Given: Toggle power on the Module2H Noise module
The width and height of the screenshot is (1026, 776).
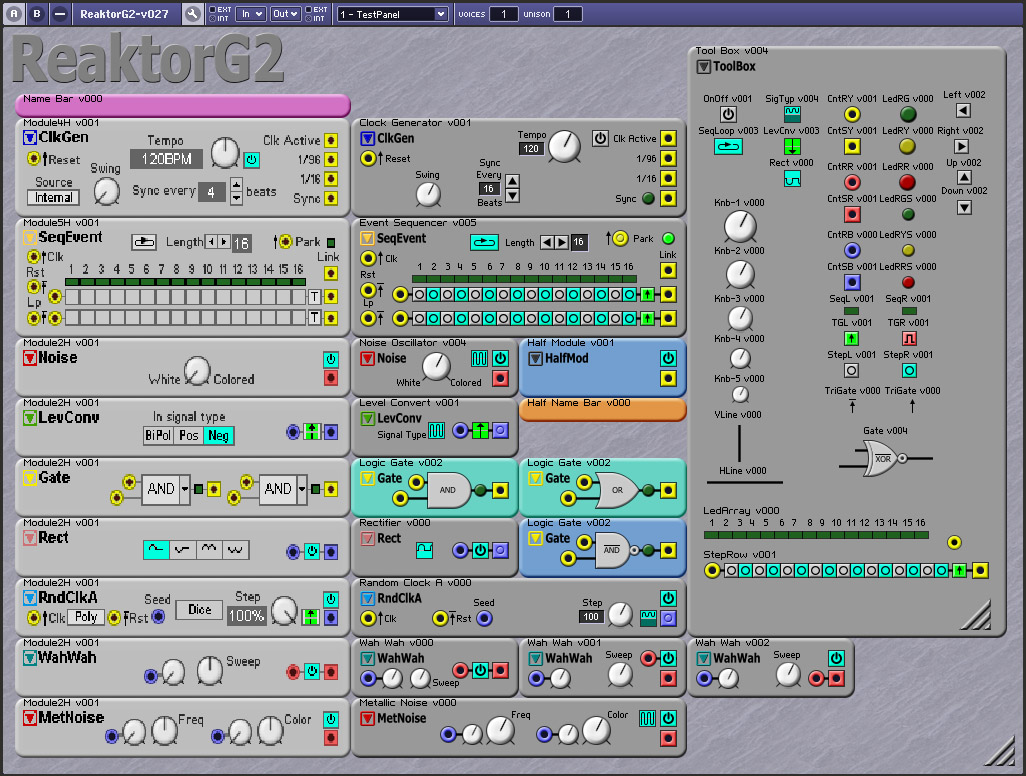Looking at the screenshot, I should pyautogui.click(x=331, y=359).
